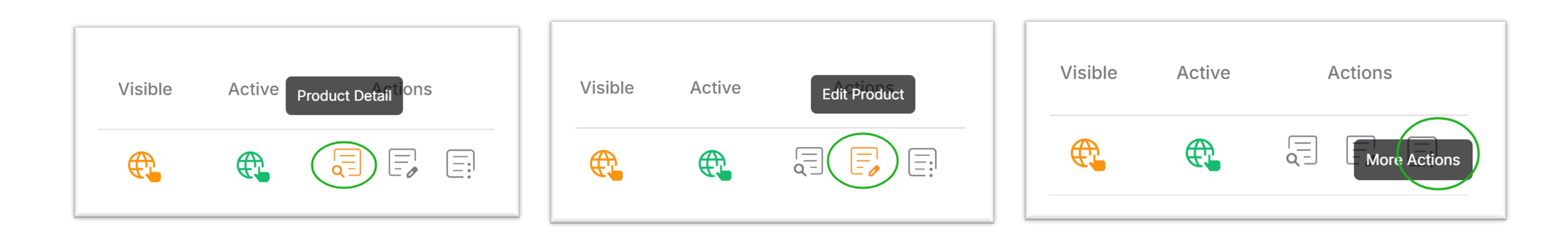1568x242 pixels.
Task: Click gray edit pencil icon beside highlighted Product Detail icon
Action: click(x=403, y=164)
